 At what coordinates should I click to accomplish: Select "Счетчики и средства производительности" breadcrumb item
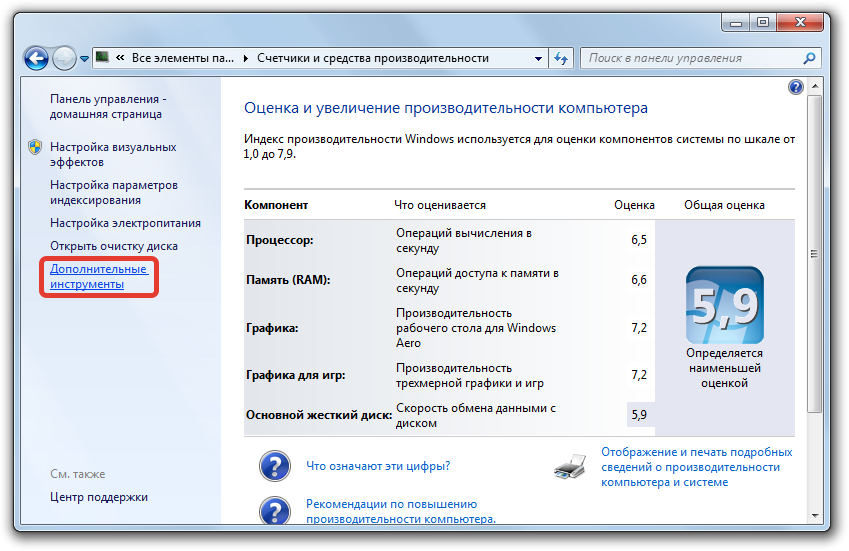[x=372, y=58]
